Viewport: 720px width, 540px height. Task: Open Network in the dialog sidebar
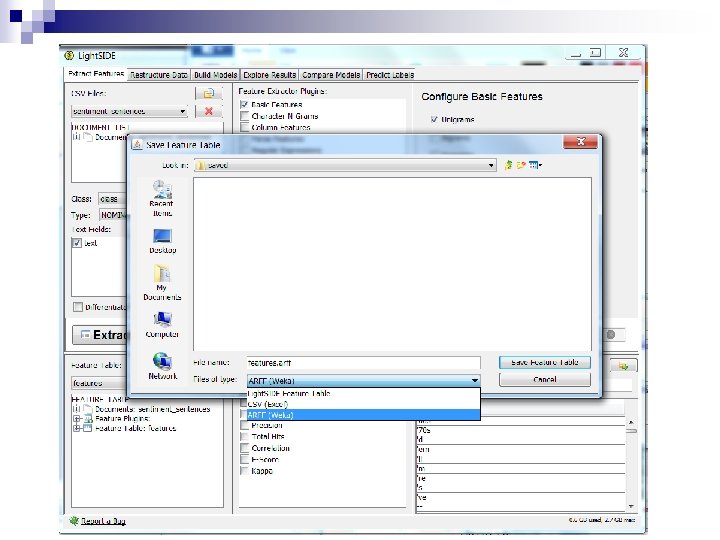[x=163, y=366]
